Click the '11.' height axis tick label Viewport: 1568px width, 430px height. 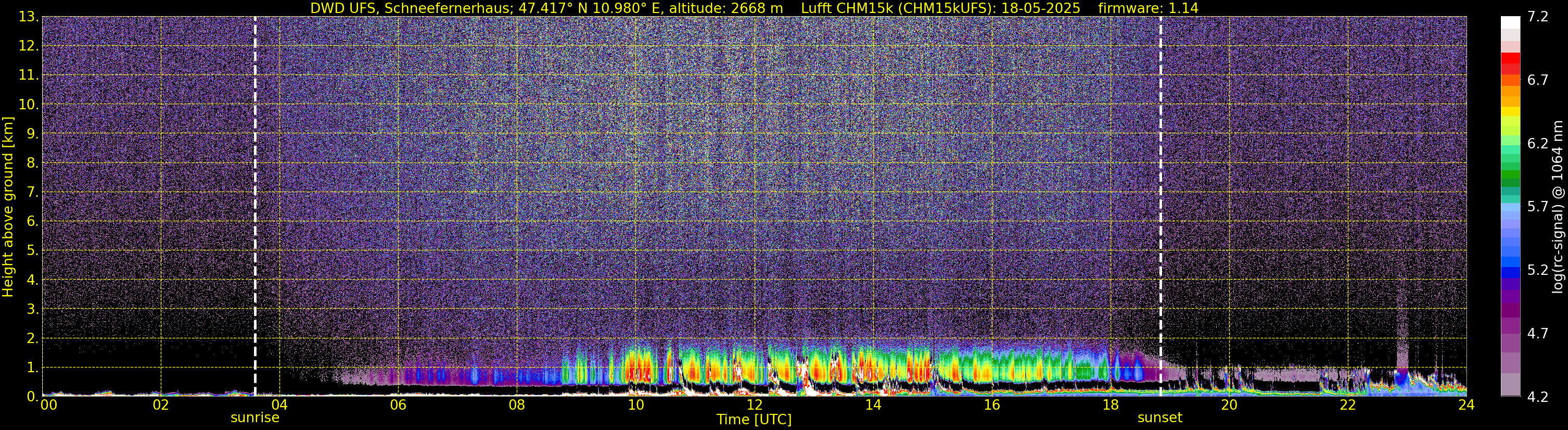tap(28, 75)
